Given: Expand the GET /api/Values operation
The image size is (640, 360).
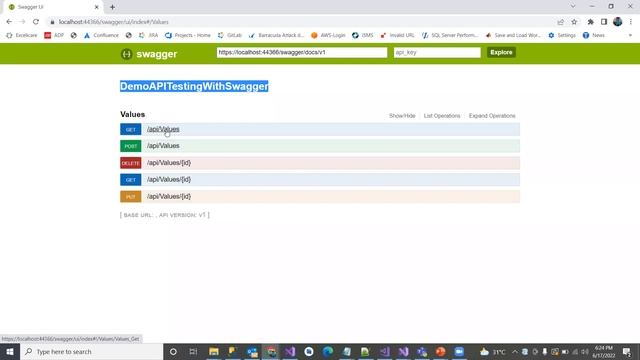Looking at the screenshot, I should (163, 129).
